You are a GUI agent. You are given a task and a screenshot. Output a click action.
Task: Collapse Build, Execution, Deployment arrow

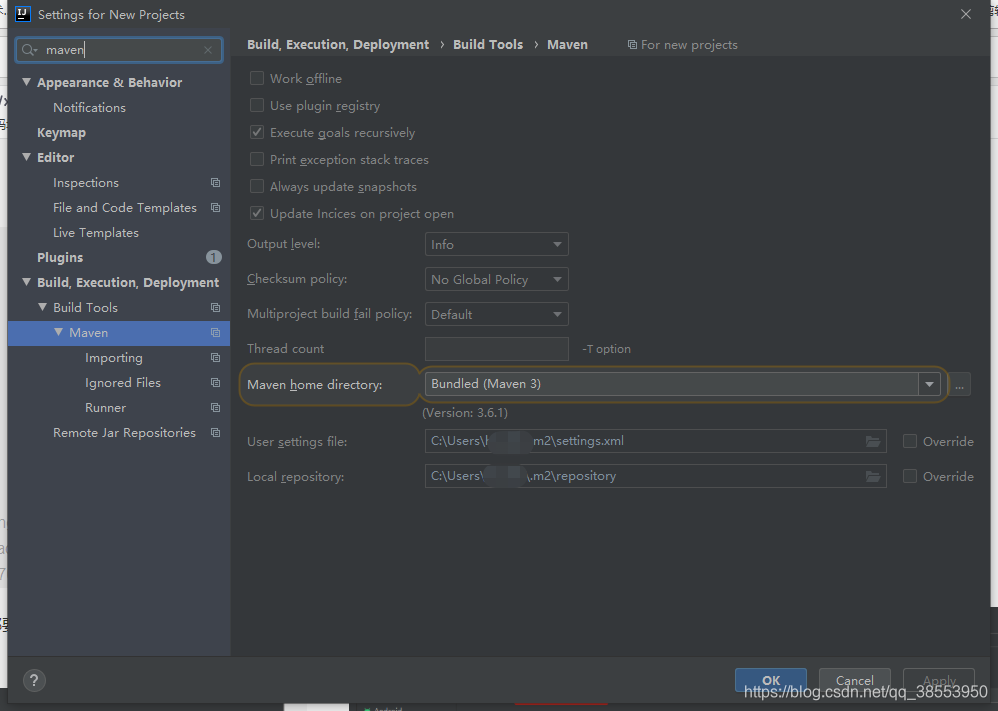pyautogui.click(x=26, y=282)
